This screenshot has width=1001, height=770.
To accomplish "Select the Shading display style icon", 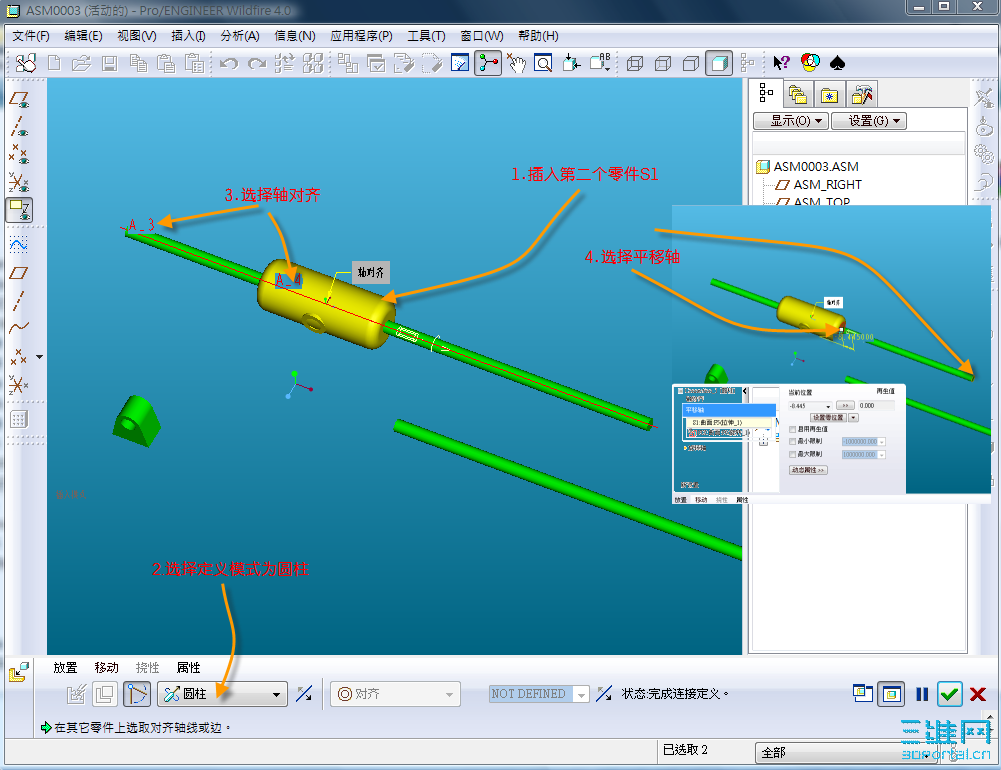I will (x=719, y=63).
